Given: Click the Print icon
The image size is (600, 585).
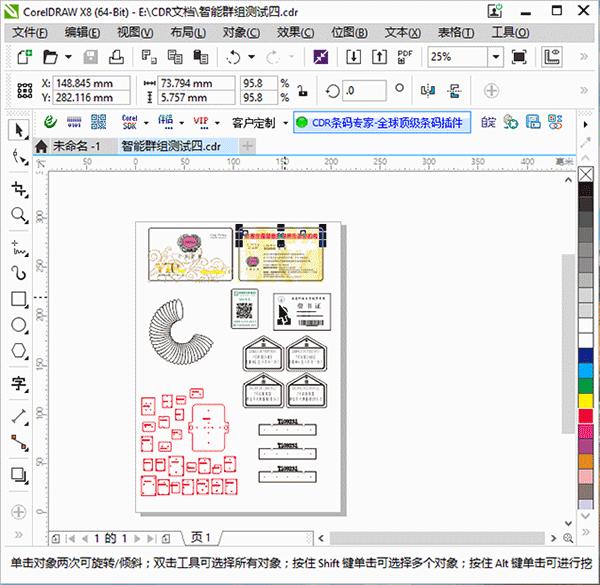Looking at the screenshot, I should [x=116, y=57].
